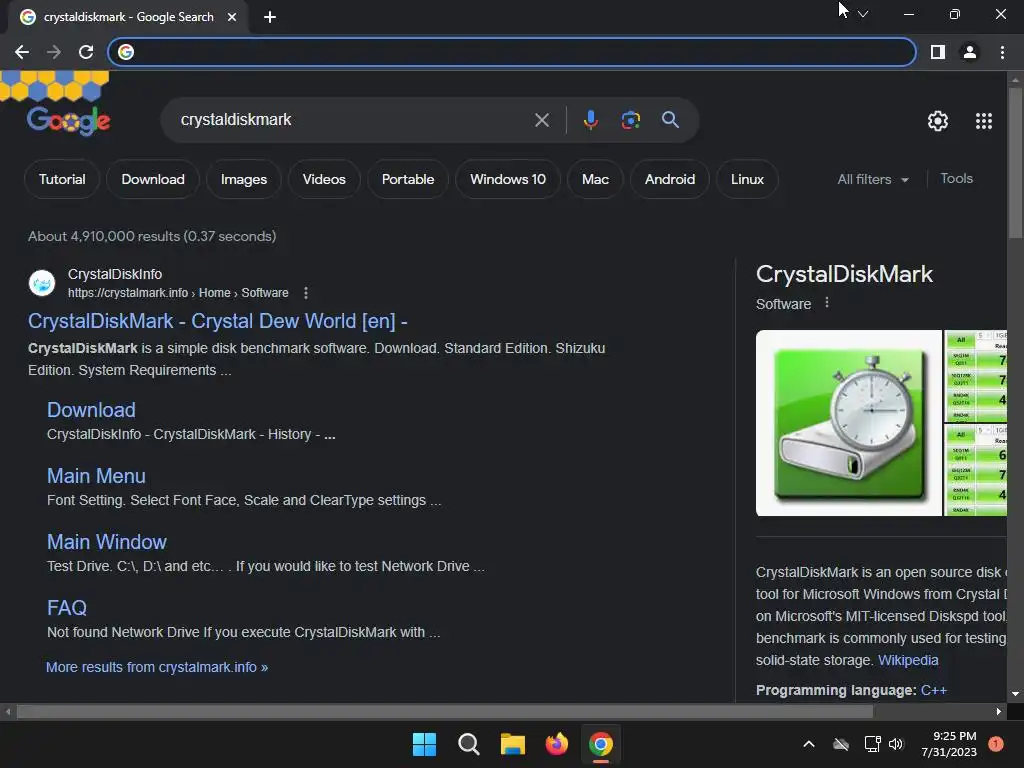Open the FAQ sitelink
Image resolution: width=1024 pixels, height=768 pixels.
(67, 608)
